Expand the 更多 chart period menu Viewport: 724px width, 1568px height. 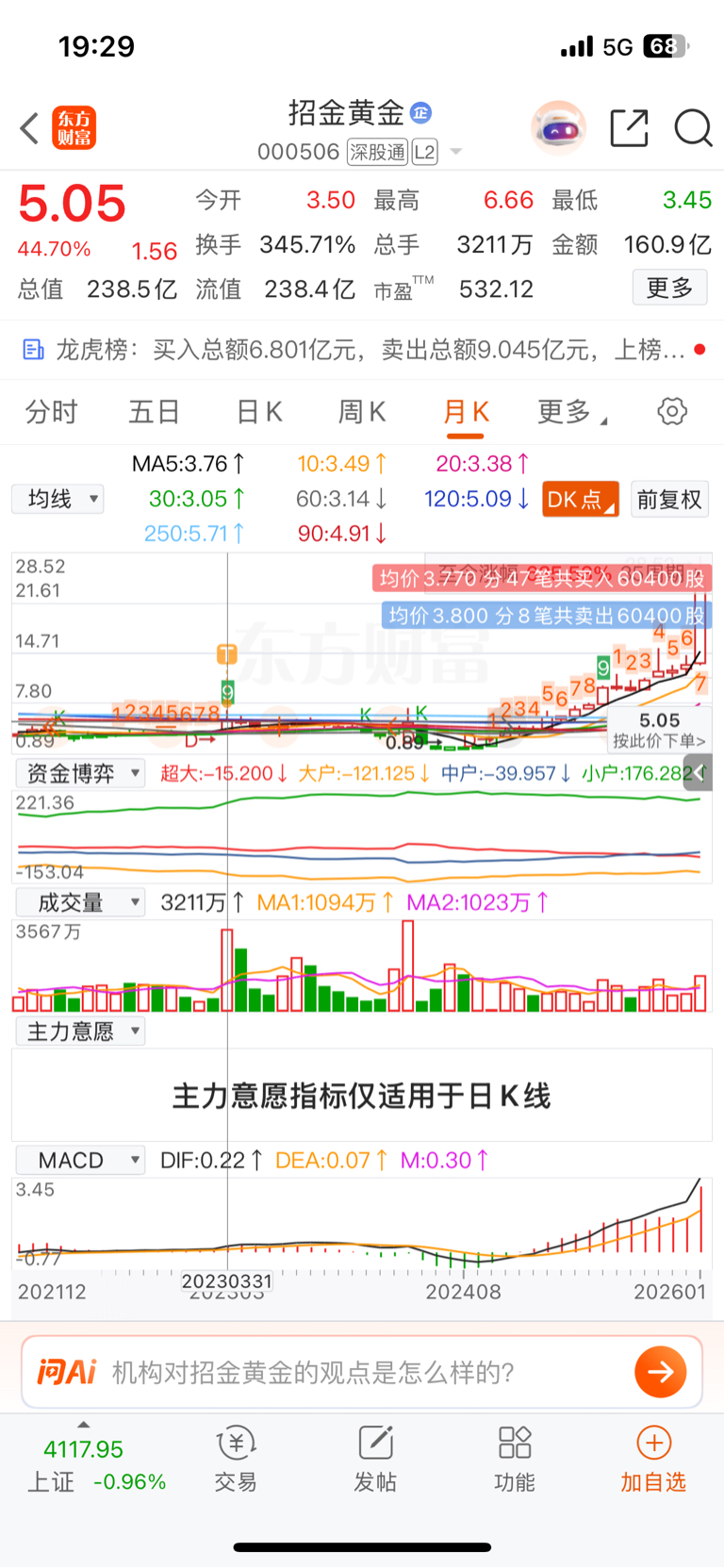[x=572, y=412]
